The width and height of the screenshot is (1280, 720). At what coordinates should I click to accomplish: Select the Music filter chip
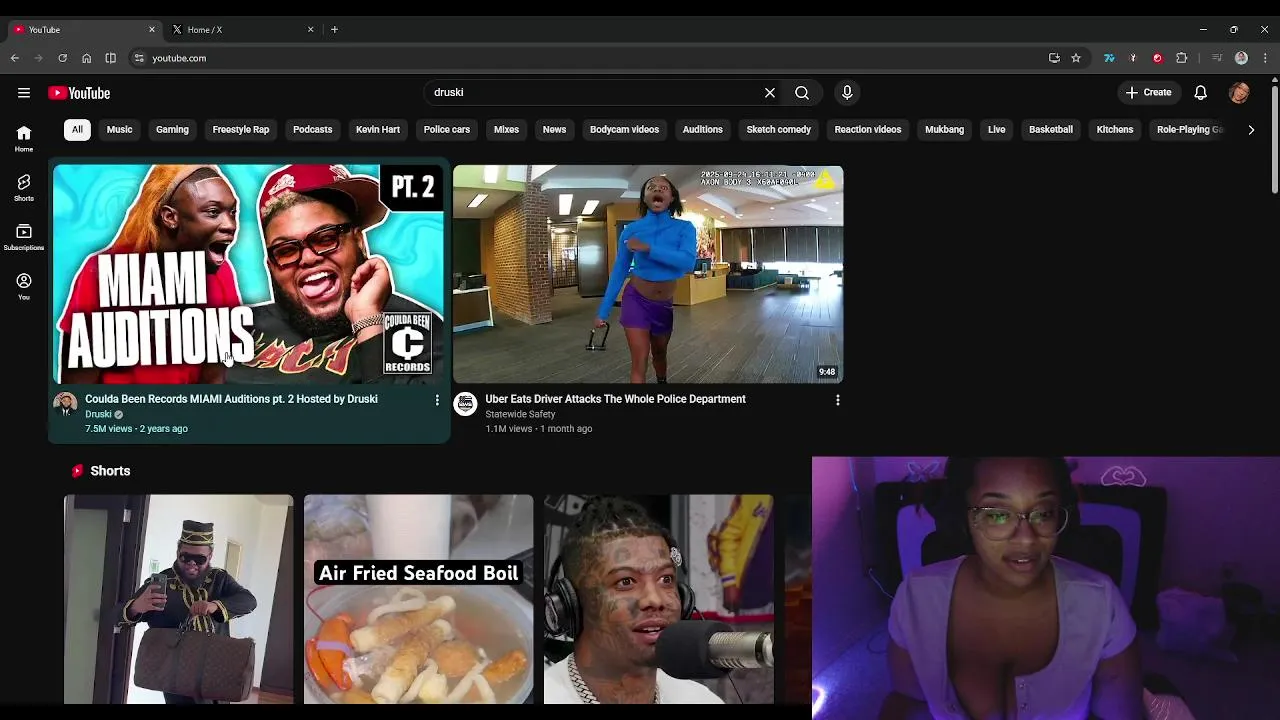(x=120, y=130)
